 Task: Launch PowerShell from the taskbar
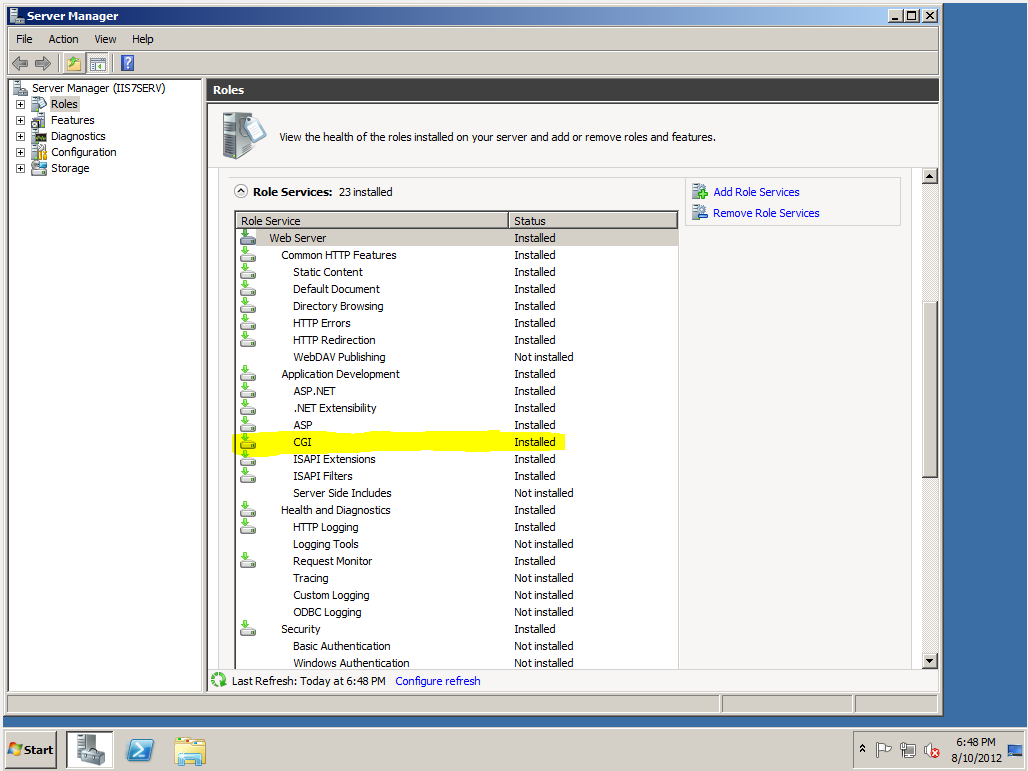[140, 750]
